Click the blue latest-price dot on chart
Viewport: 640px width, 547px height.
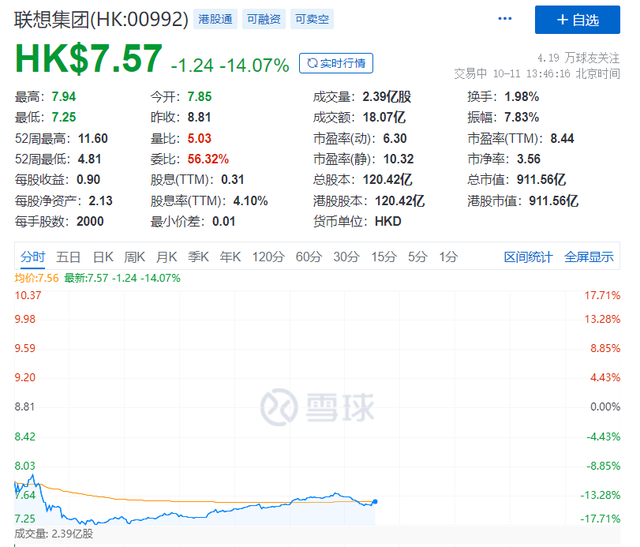coord(375,502)
